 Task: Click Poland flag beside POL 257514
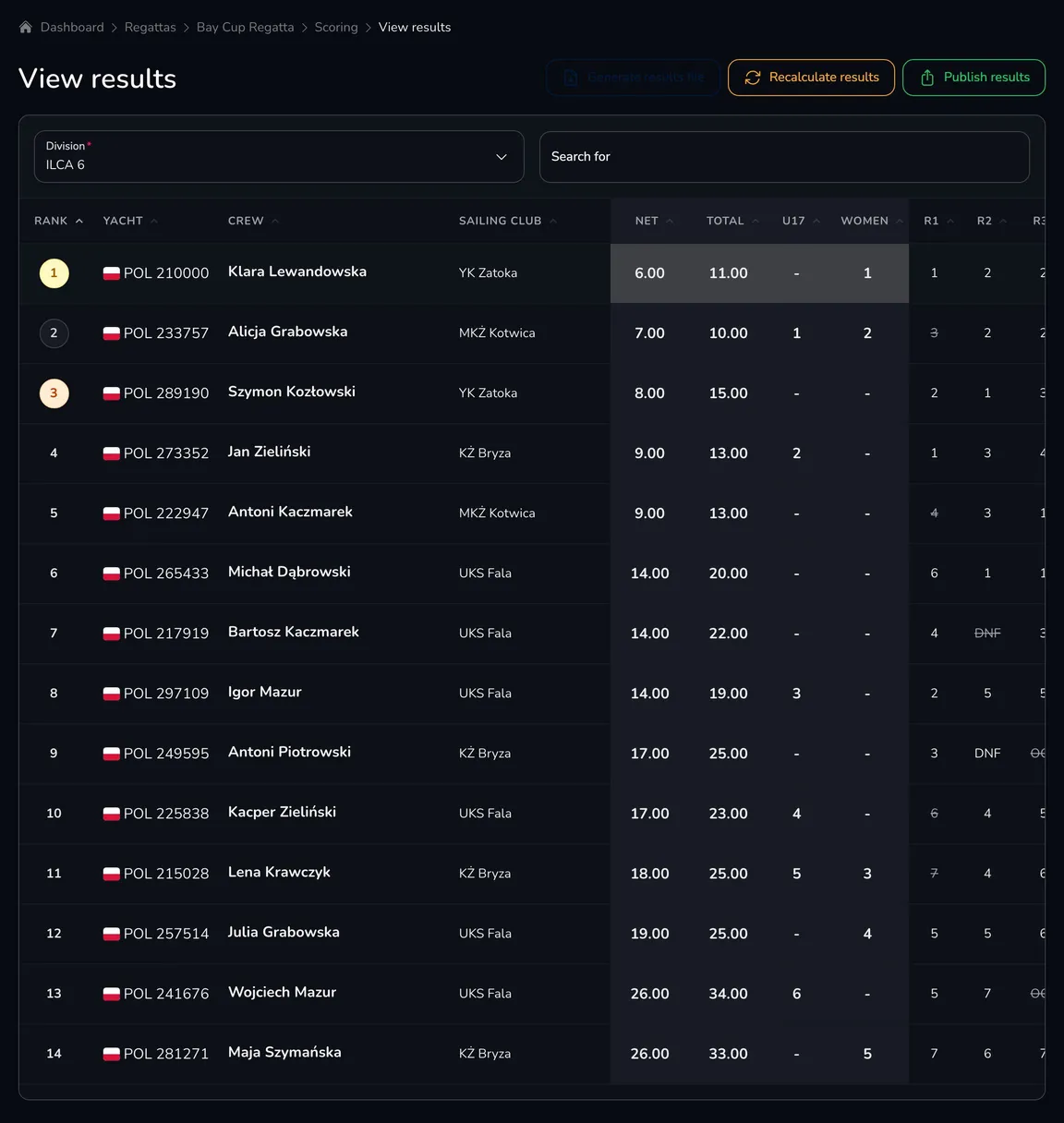coord(112,934)
